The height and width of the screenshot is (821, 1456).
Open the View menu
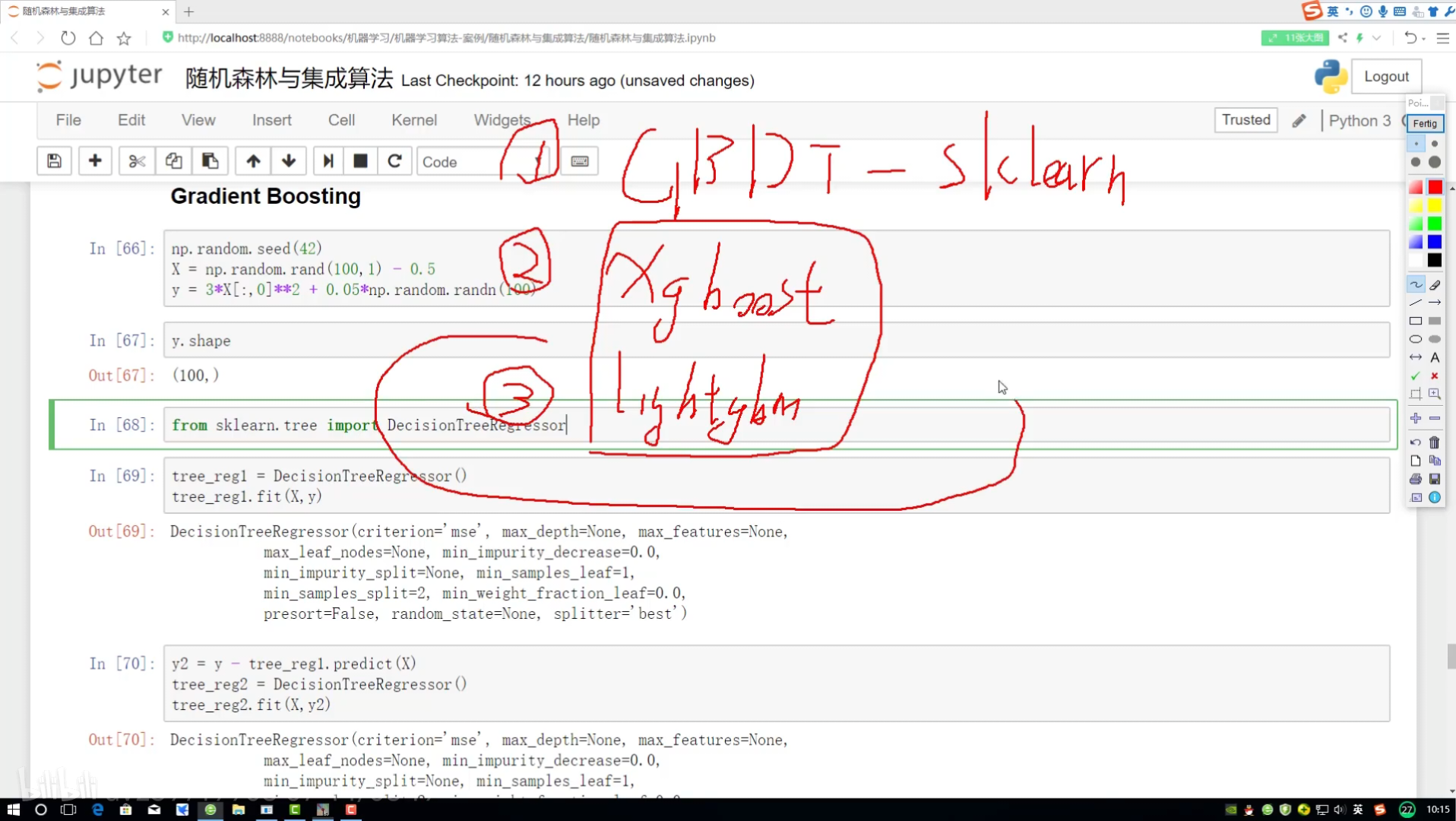pos(198,120)
